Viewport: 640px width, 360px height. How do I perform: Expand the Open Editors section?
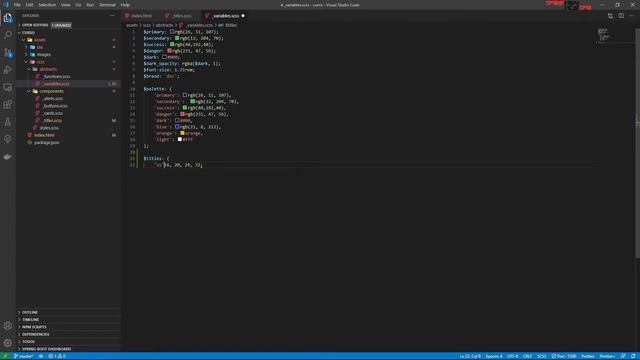(34, 25)
